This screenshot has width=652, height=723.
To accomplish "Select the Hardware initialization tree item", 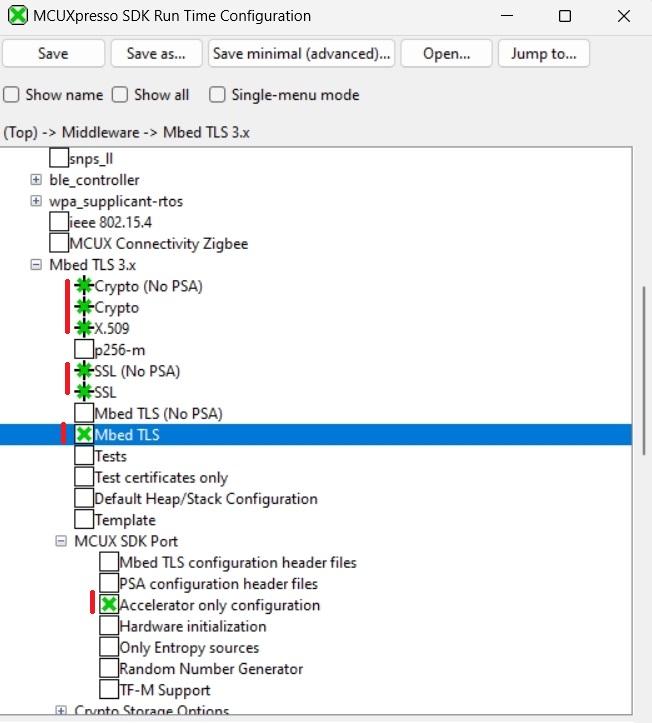I will coord(192,626).
